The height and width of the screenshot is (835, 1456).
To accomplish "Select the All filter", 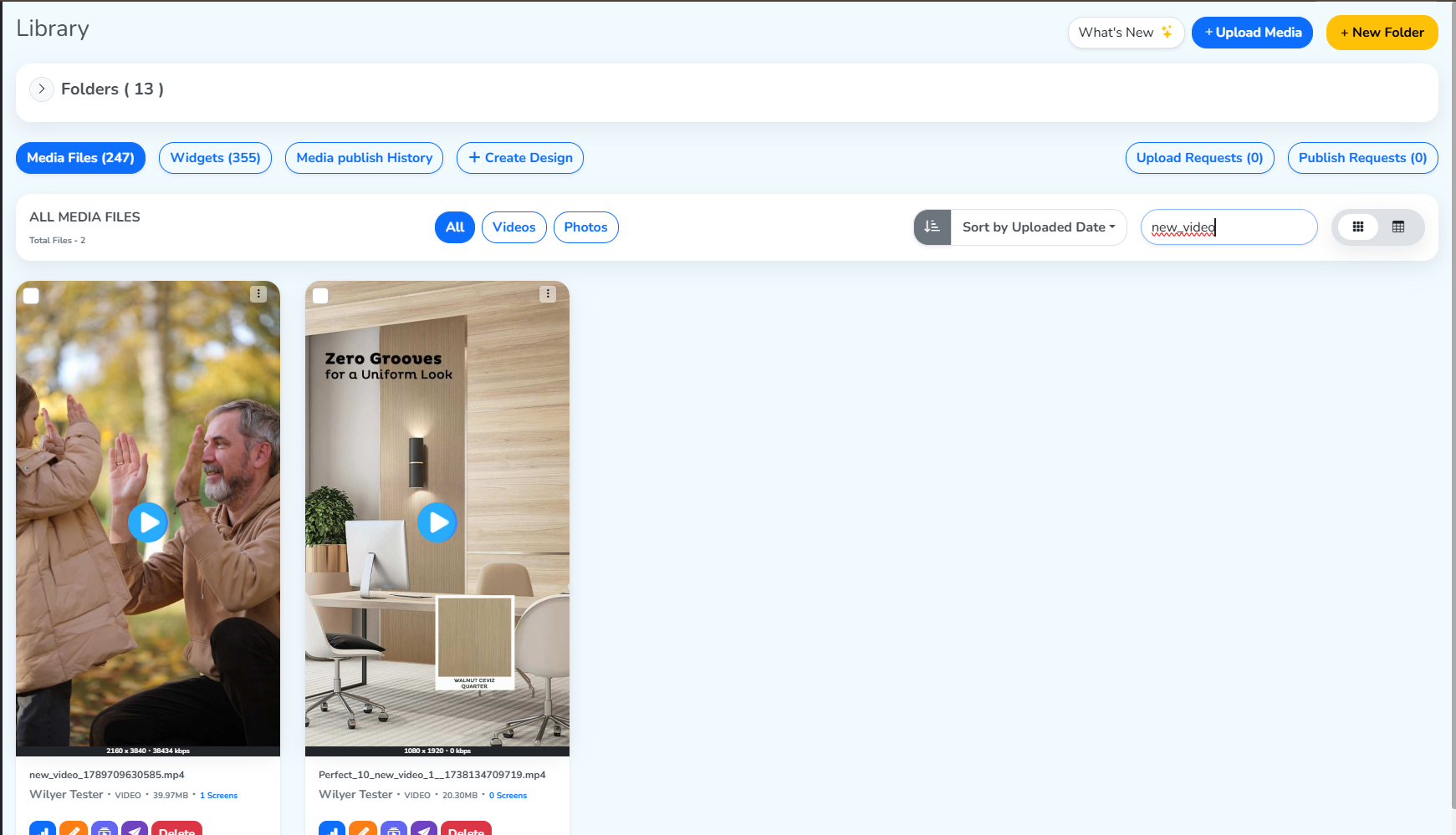I will pyautogui.click(x=455, y=227).
